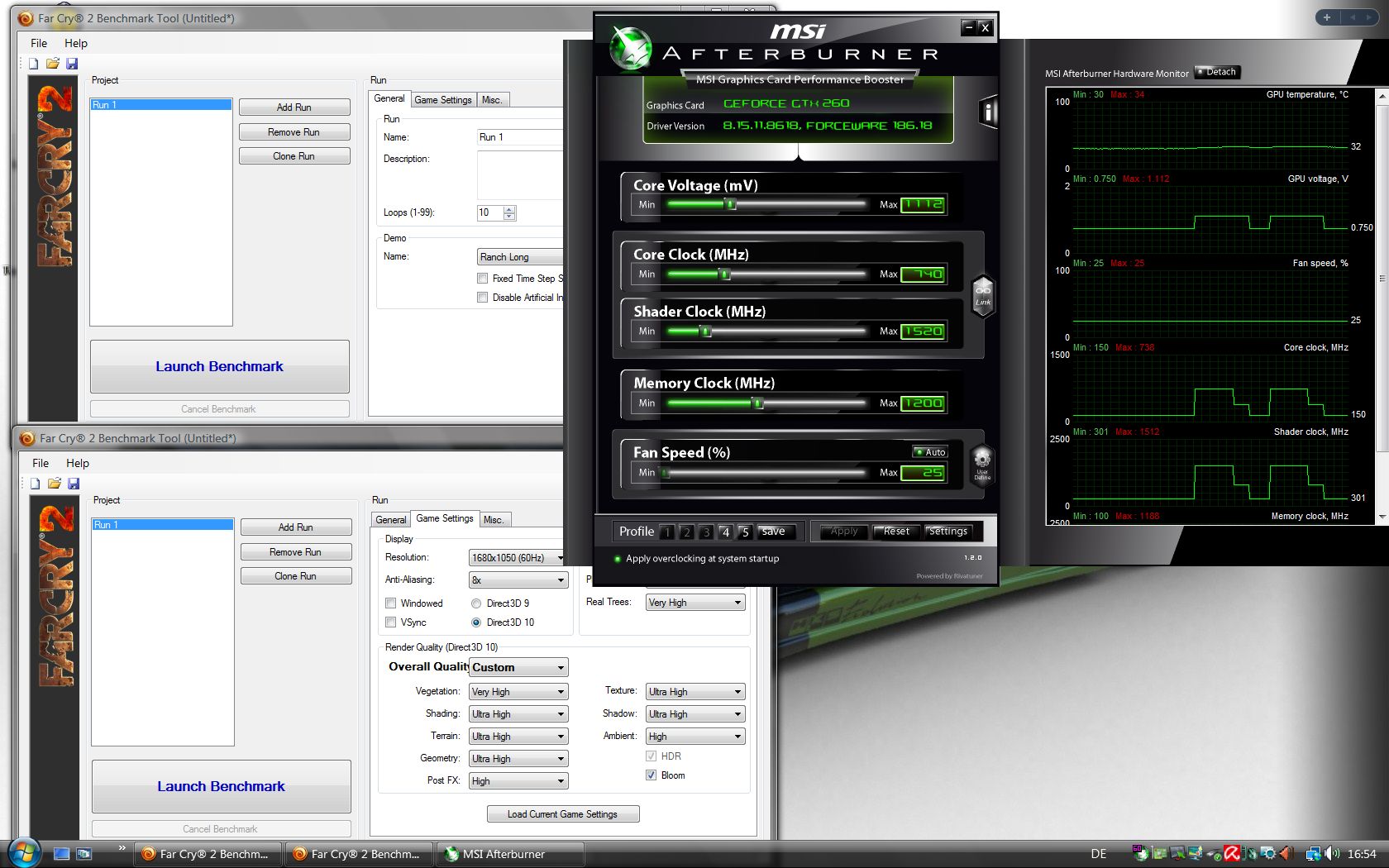
Task: Select the Direct3D 10 radio button
Action: [x=476, y=622]
